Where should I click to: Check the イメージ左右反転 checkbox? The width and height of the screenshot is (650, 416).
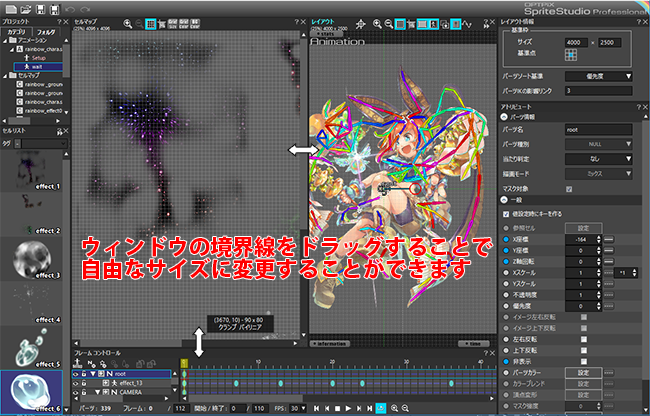584,317
